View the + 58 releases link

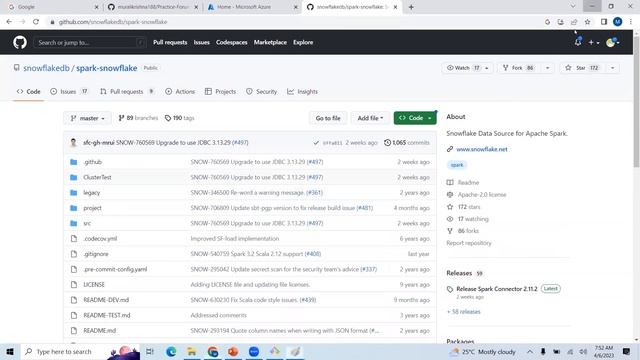click(x=464, y=312)
